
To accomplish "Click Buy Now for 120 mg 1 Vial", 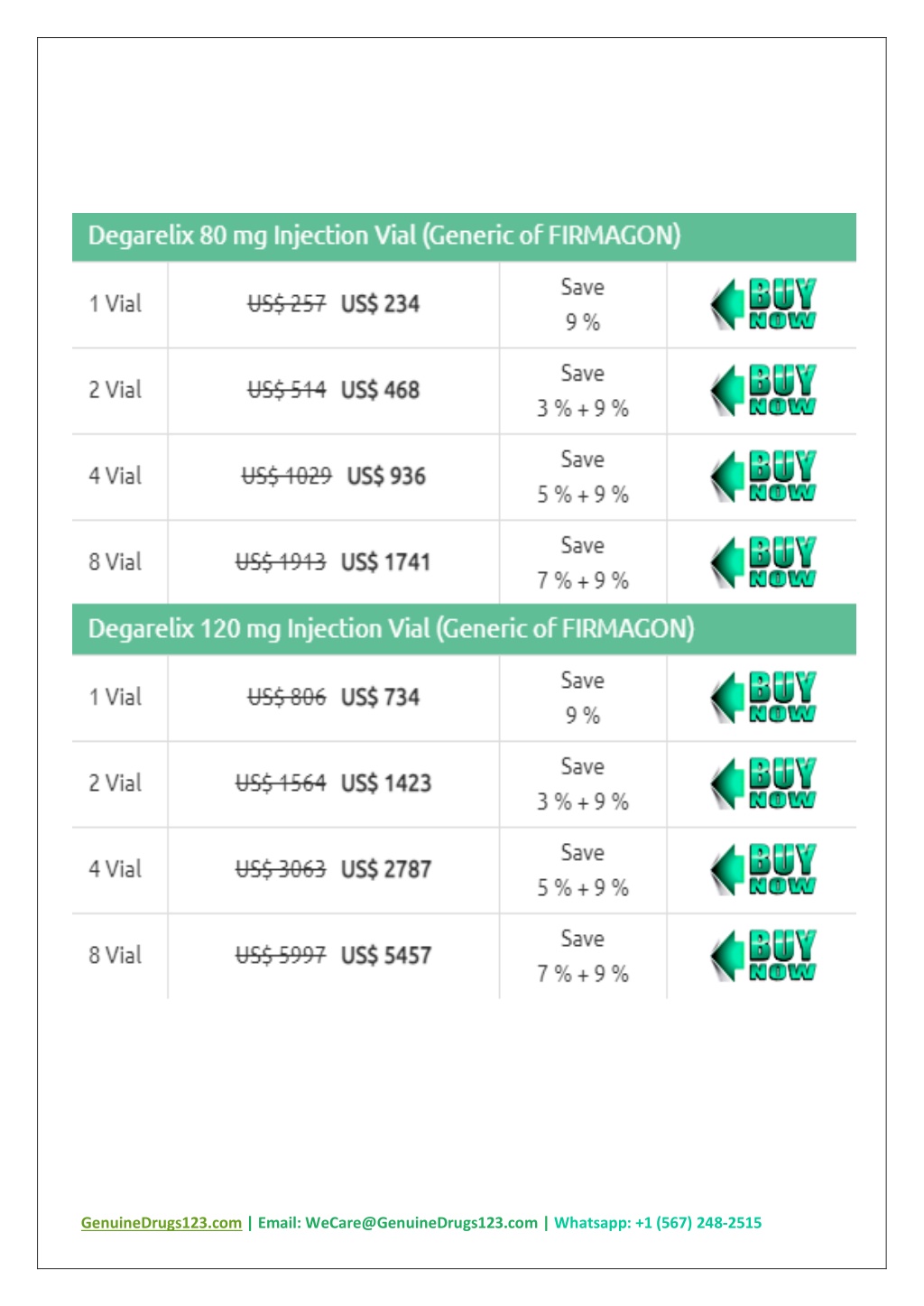I will (x=763, y=697).
